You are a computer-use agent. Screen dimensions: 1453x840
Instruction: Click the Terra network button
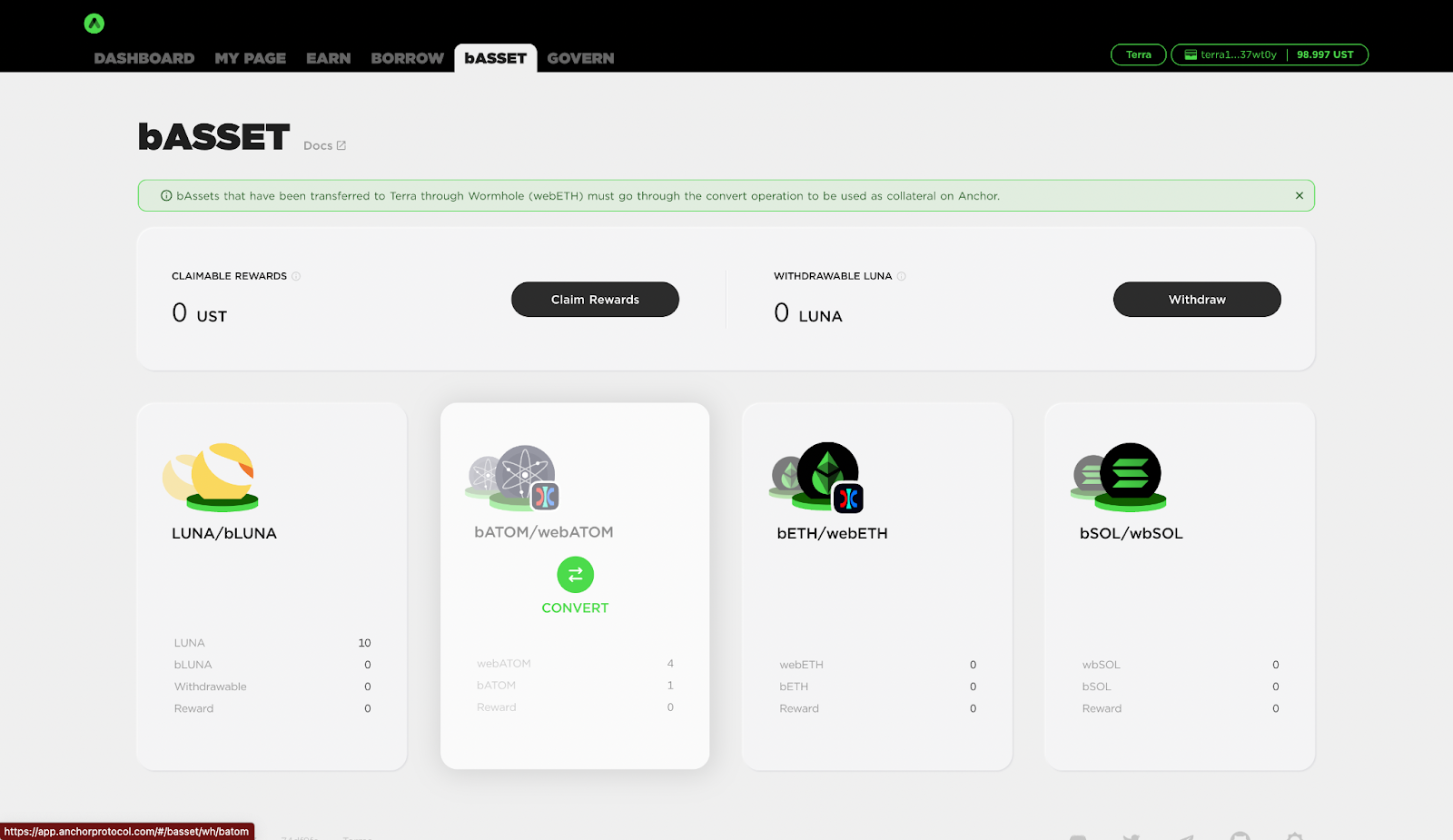tap(1139, 54)
